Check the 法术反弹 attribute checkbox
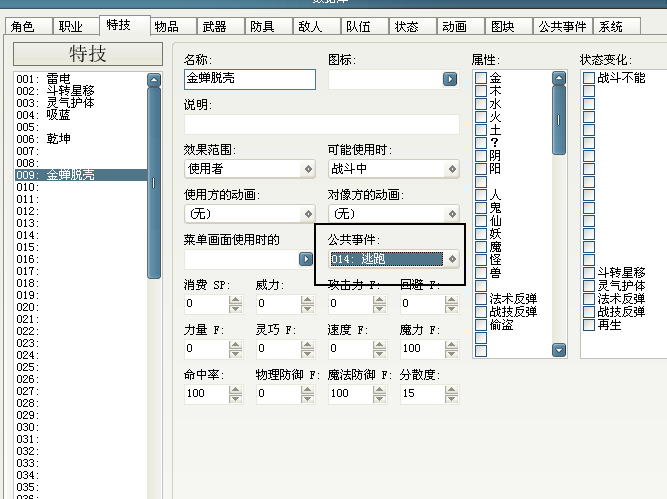This screenshot has width=667, height=499. click(x=481, y=299)
